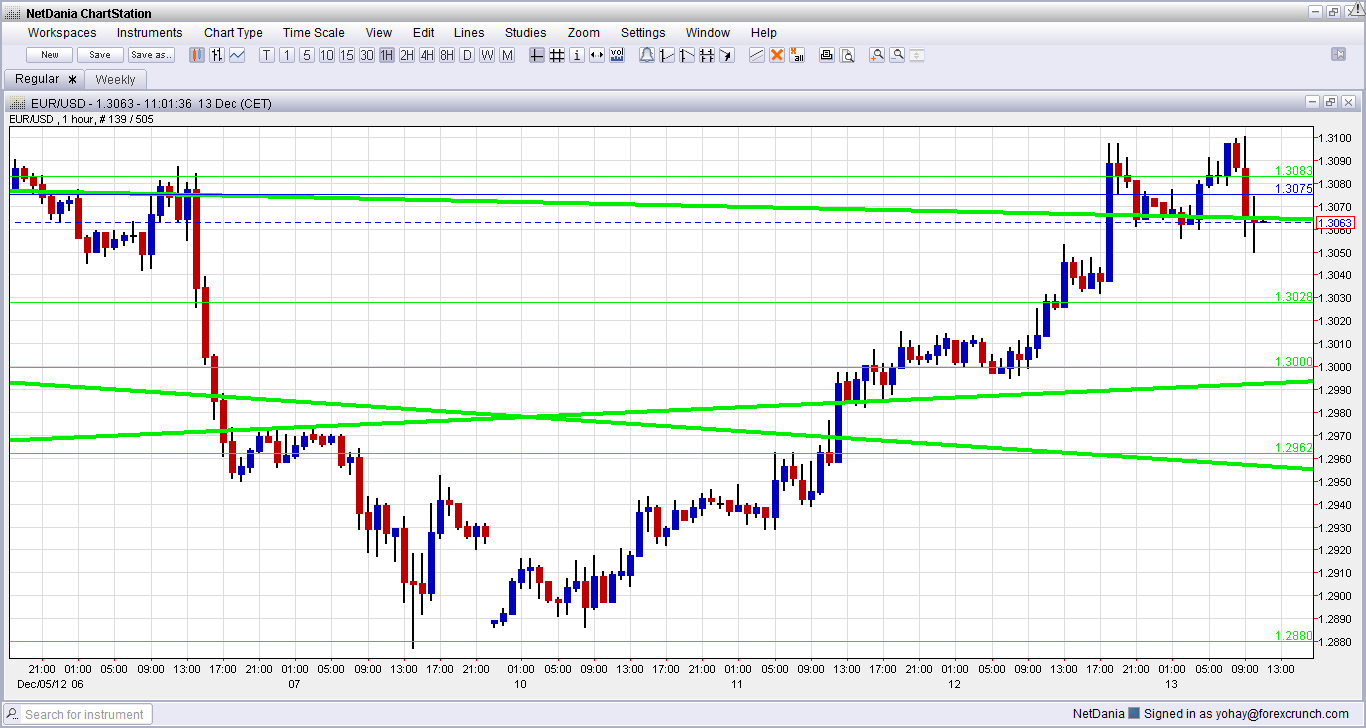1366x728 pixels.
Task: Remove all drawings with X-all icon
Action: point(798,55)
